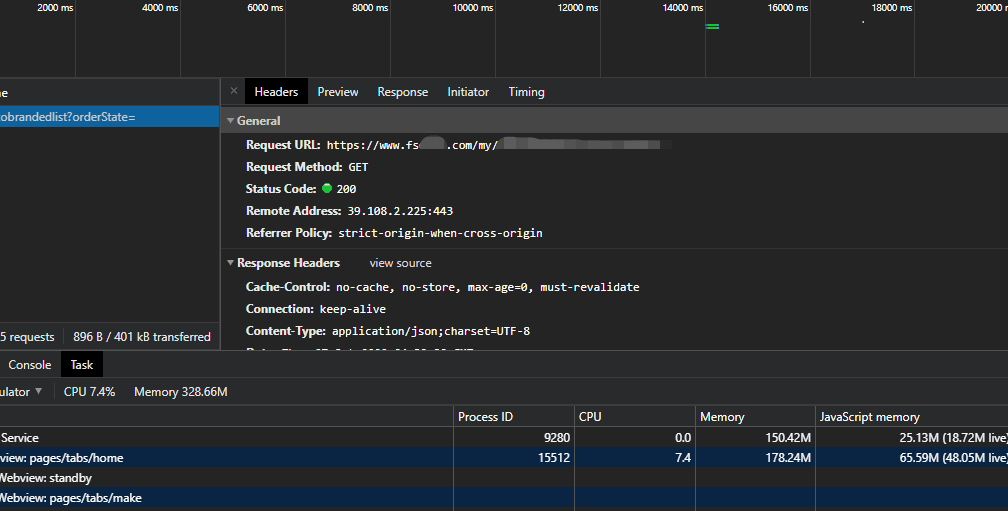Sort by Process ID column
Screen dimensions: 1008x511
pyautogui.click(x=513, y=417)
